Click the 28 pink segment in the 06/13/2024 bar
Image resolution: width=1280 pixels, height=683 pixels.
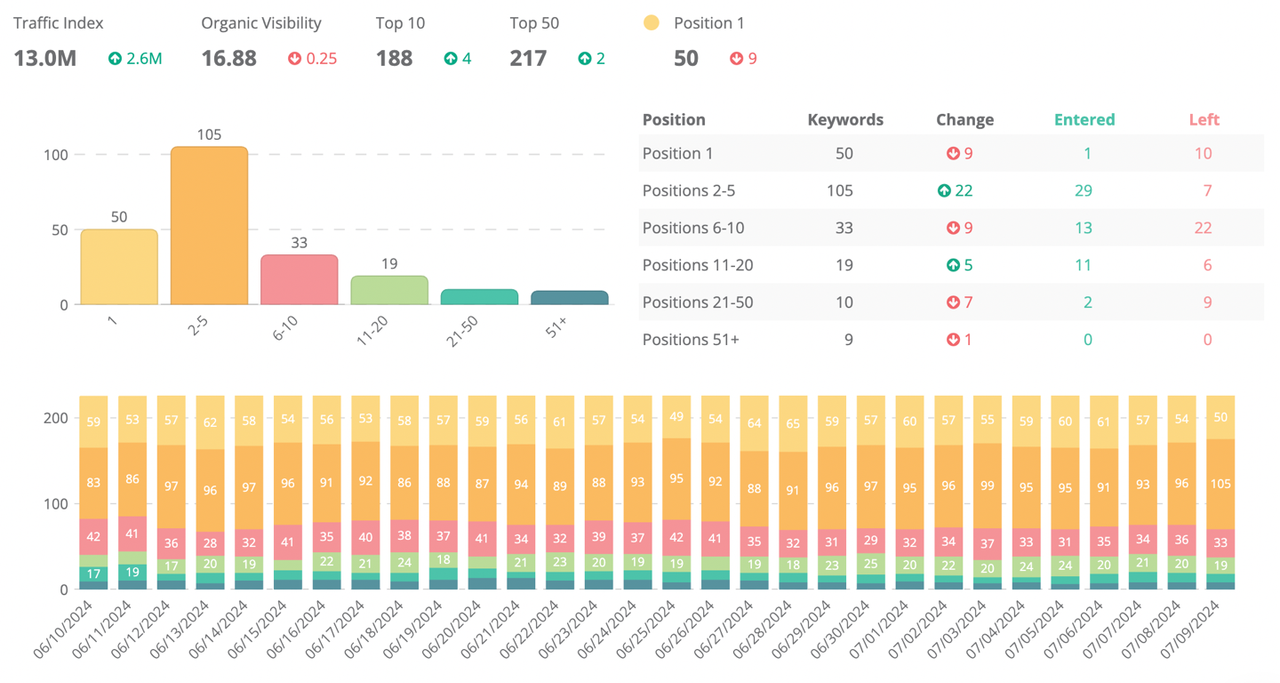coord(208,542)
